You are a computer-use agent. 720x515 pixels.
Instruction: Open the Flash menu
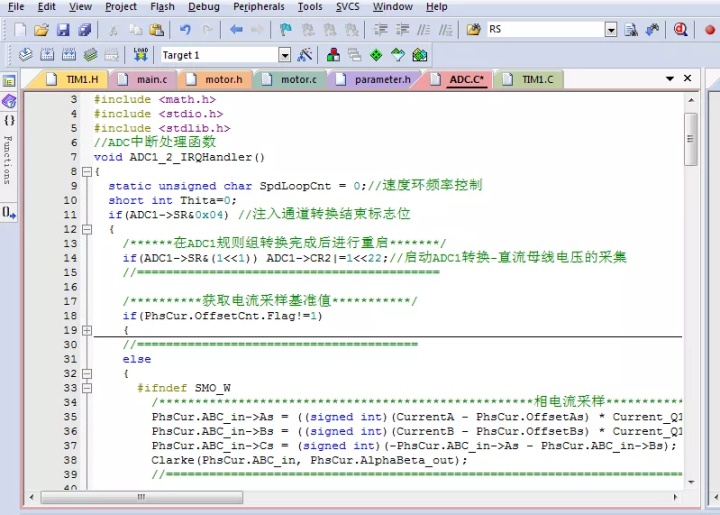(x=163, y=7)
